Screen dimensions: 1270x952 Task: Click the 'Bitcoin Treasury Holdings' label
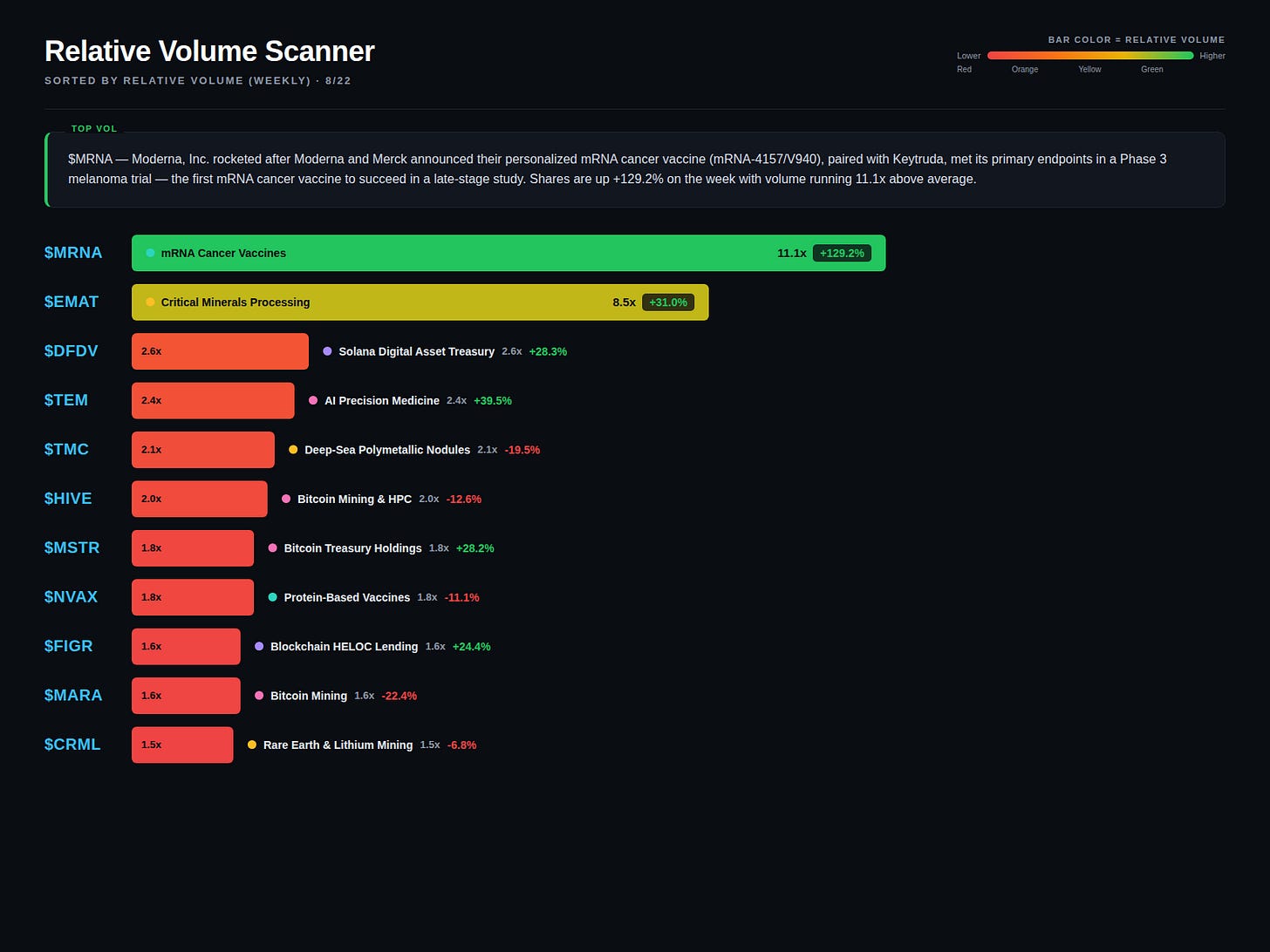coord(353,548)
